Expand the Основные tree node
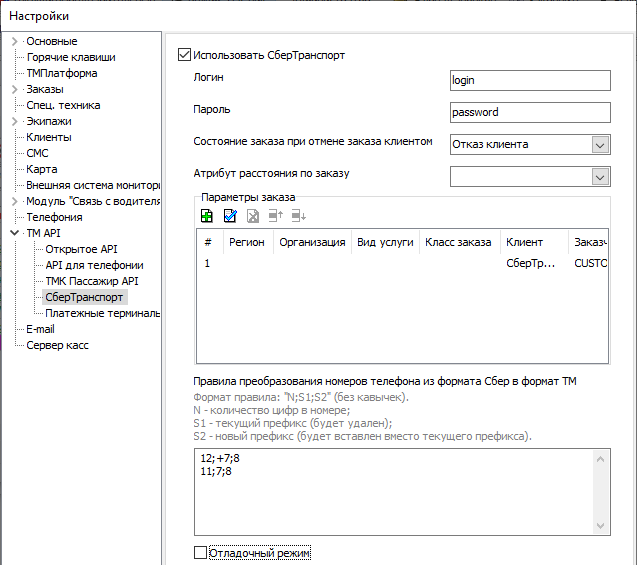Image resolution: width=637 pixels, height=565 pixels. coord(15,41)
